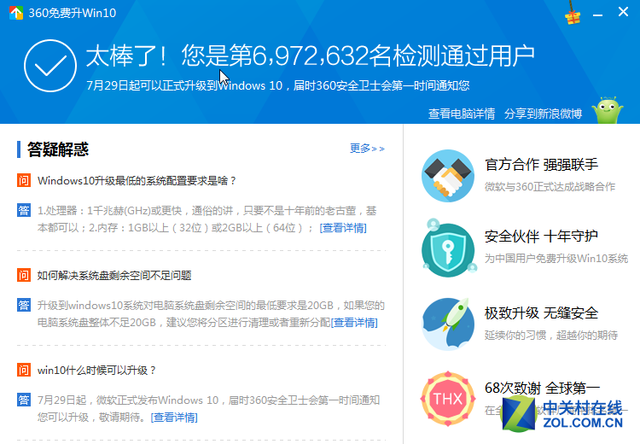Click heading 68次致谢 全球第一

click(542, 388)
